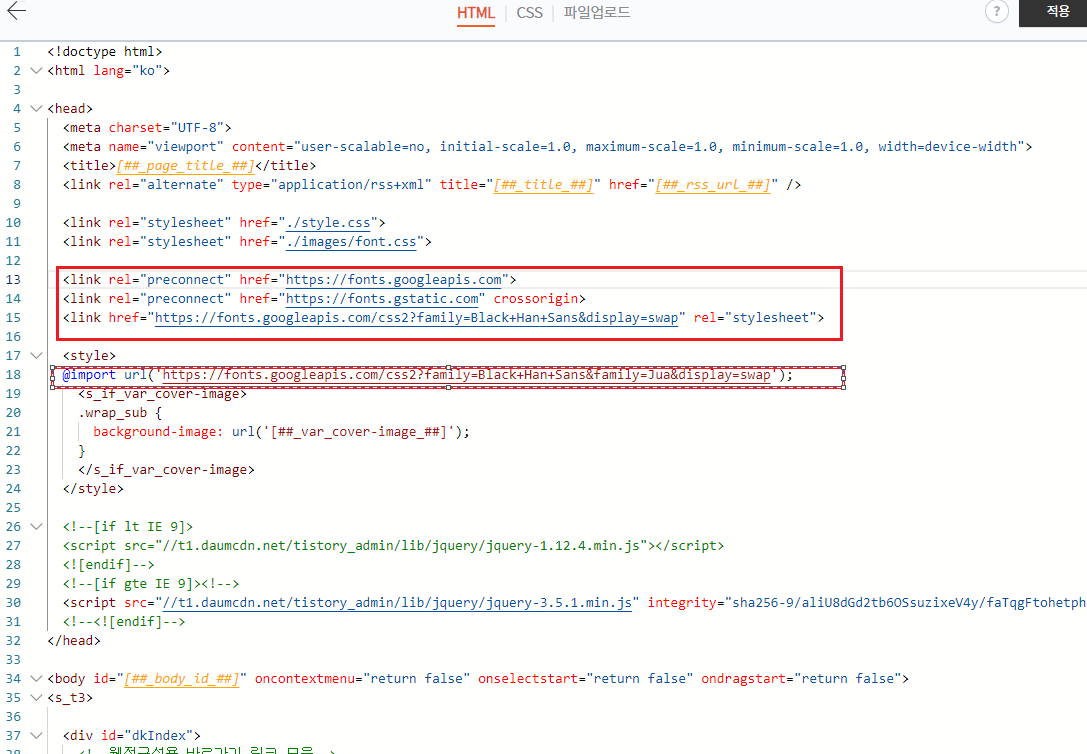Place cursor on <!doctype html> line
Viewport: 1087px width, 754px height.
click(x=105, y=52)
